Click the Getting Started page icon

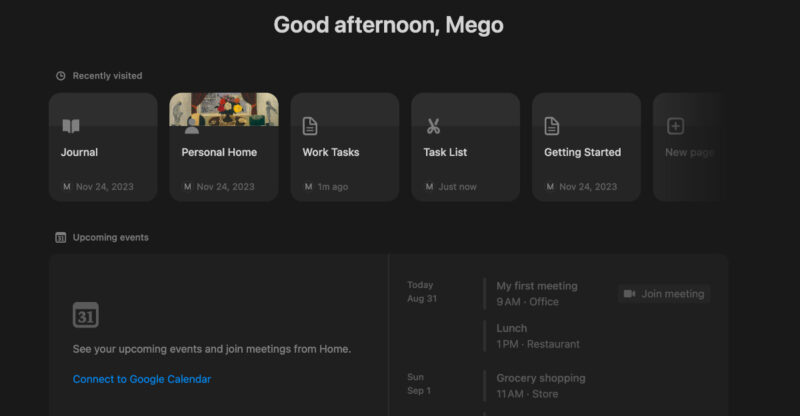(x=552, y=126)
